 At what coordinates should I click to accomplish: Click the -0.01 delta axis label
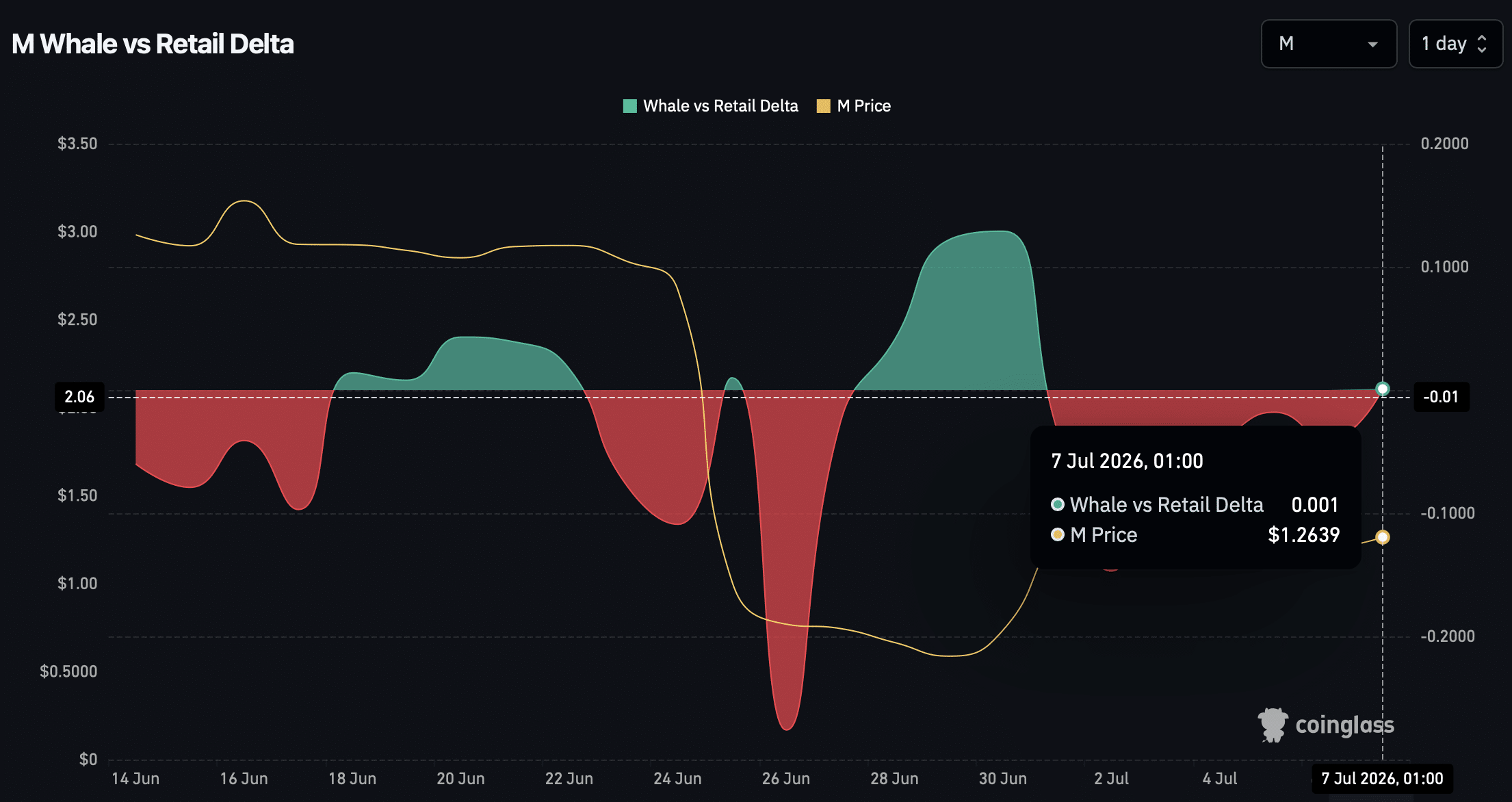(x=1441, y=397)
